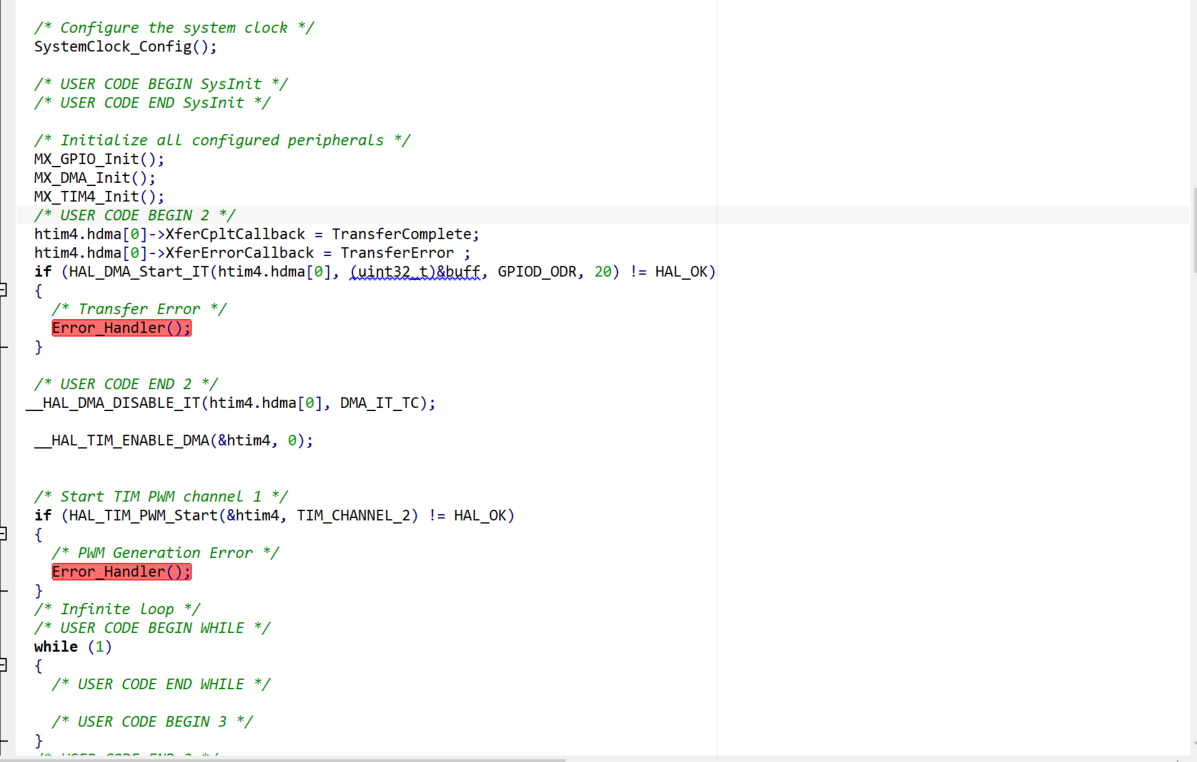This screenshot has height=762, width=1197.
Task: Click the horizontal scrollbar thumb at the bottom
Action: (x=282, y=759)
